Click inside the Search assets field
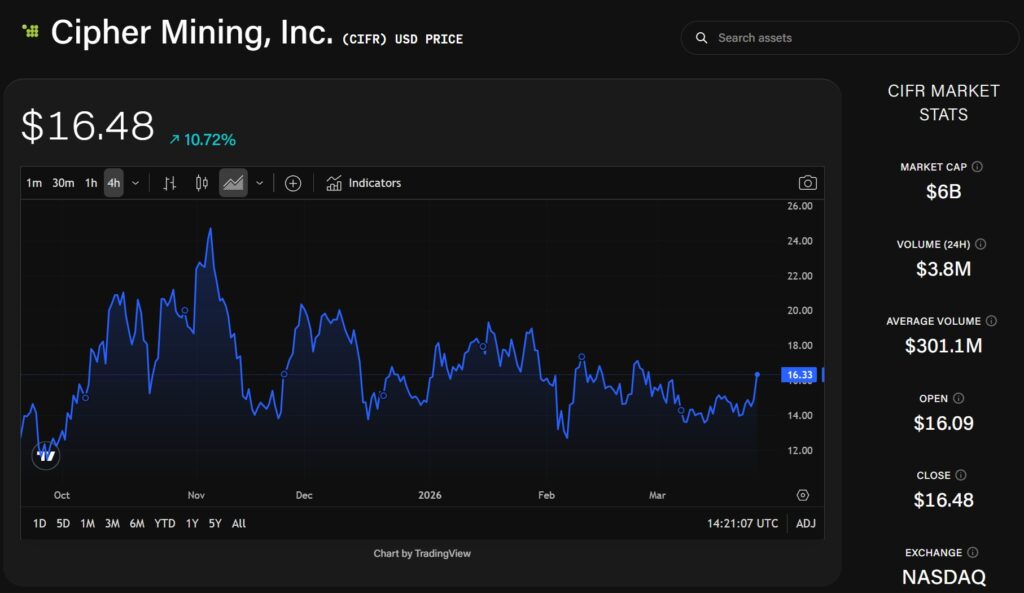 (850, 37)
